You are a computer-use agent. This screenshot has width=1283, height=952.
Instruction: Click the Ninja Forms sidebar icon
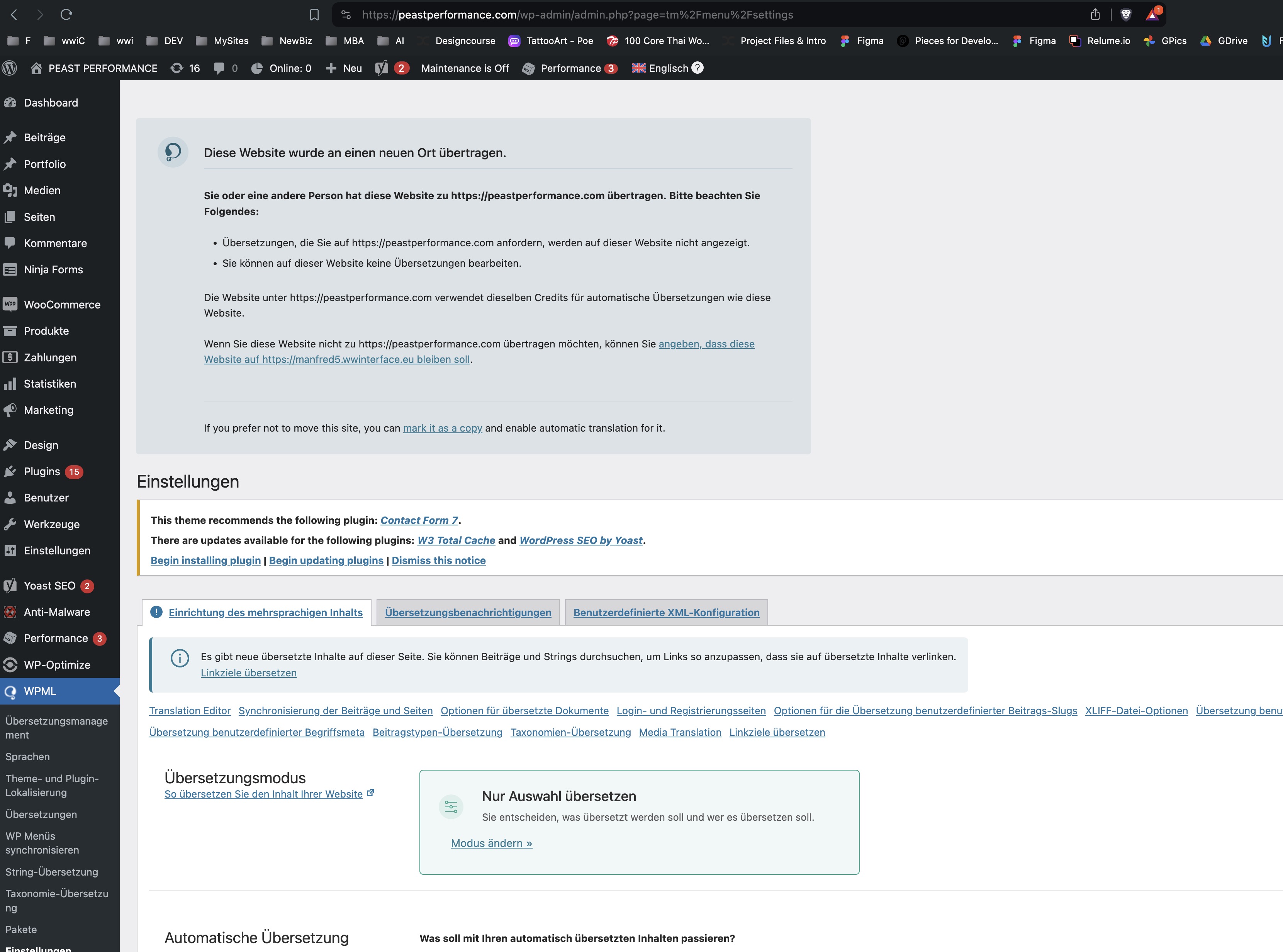[x=10, y=270]
